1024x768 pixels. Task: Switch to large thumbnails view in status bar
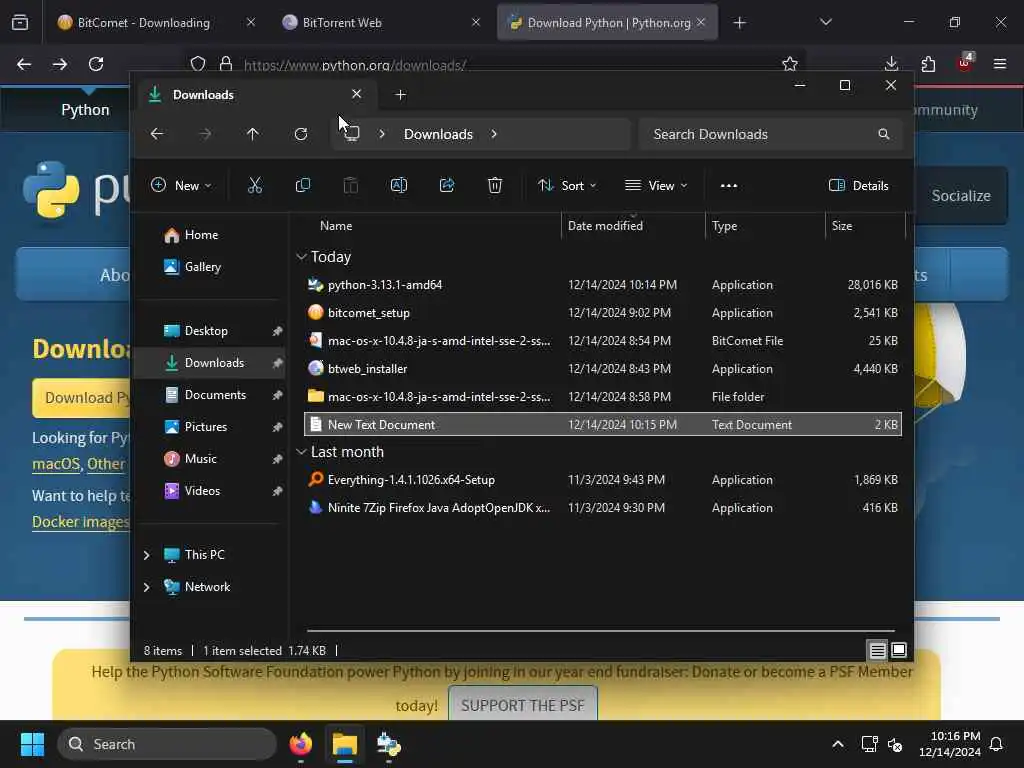899,650
